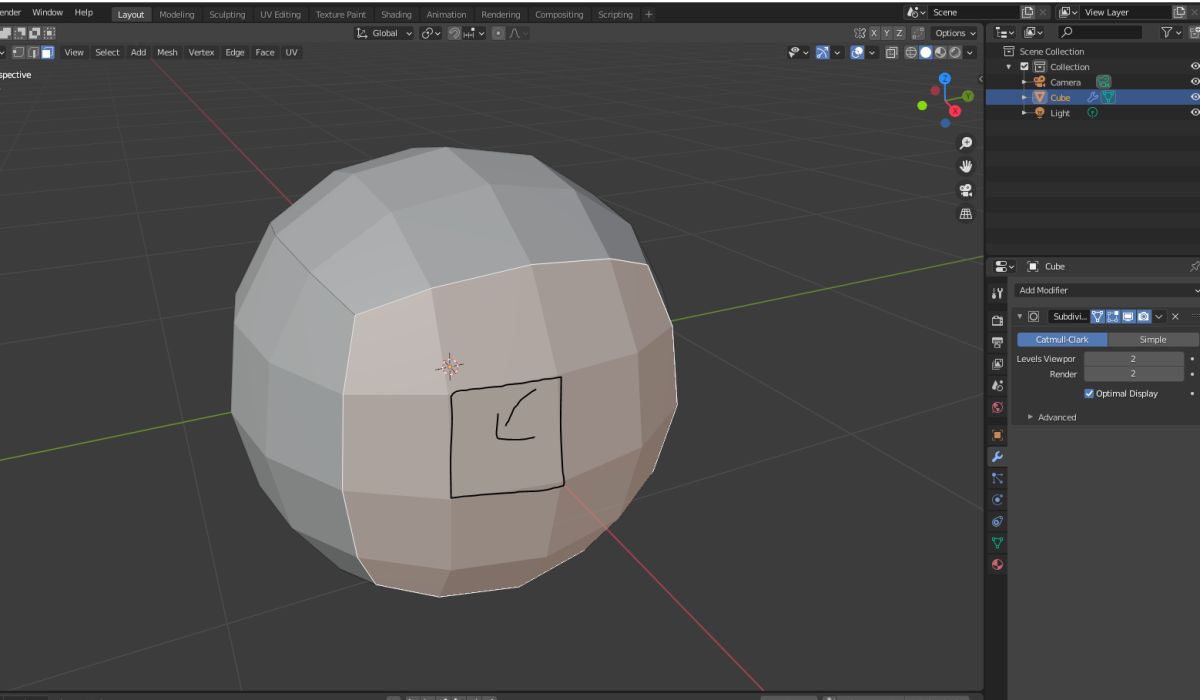Hide Light with its eye icon
This screenshot has height=700, width=1200.
click(x=1194, y=113)
